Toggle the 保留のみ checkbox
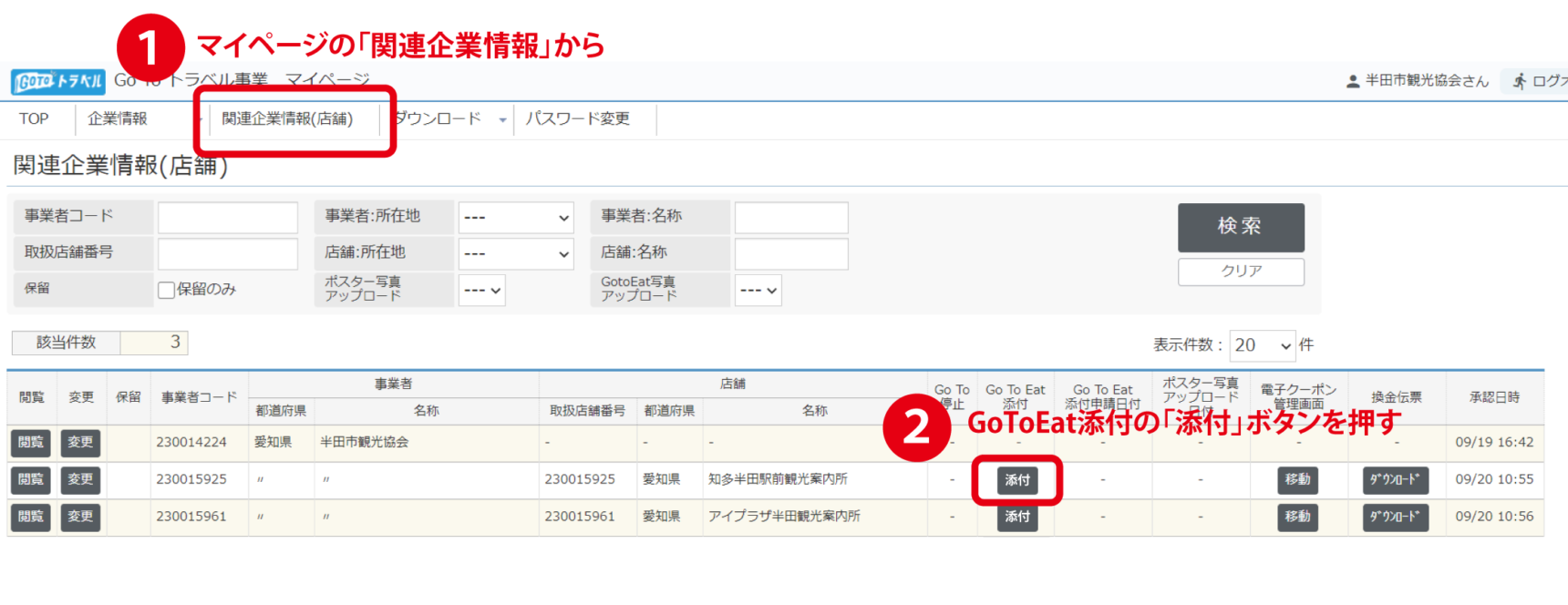 (166, 290)
